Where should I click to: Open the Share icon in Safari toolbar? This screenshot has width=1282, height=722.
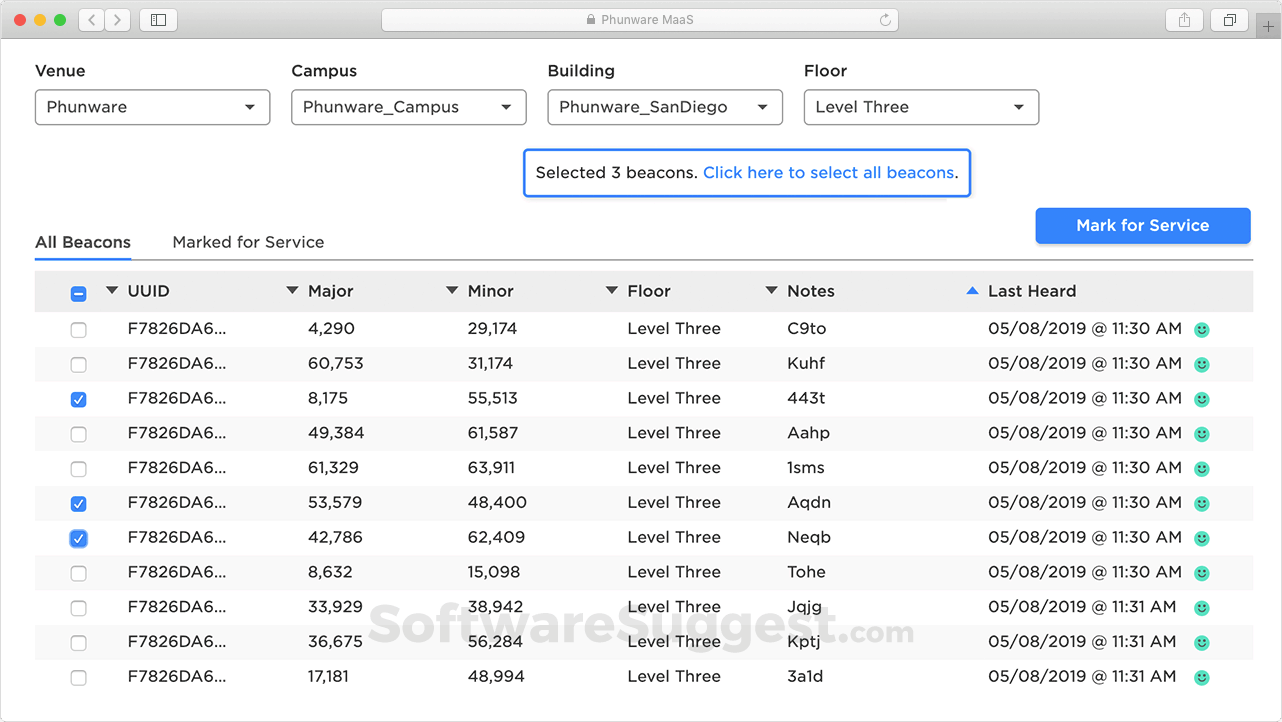tap(1184, 20)
